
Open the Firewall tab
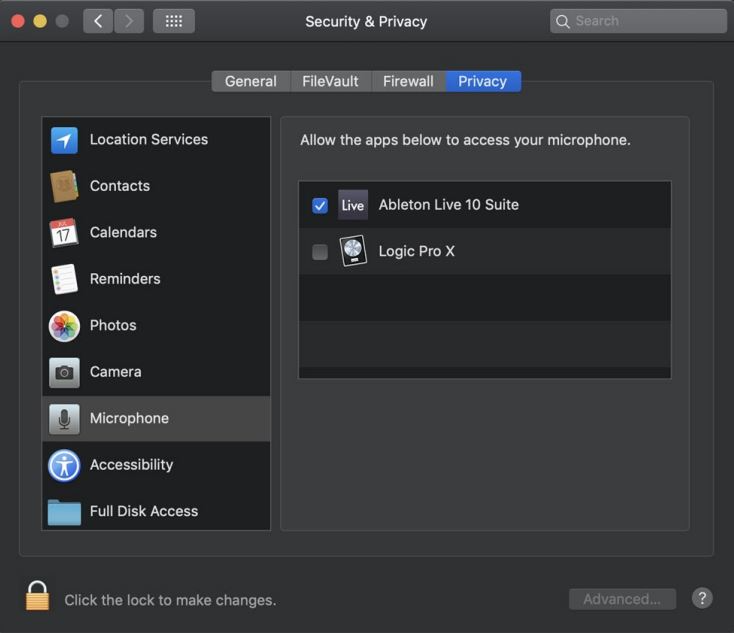click(408, 81)
